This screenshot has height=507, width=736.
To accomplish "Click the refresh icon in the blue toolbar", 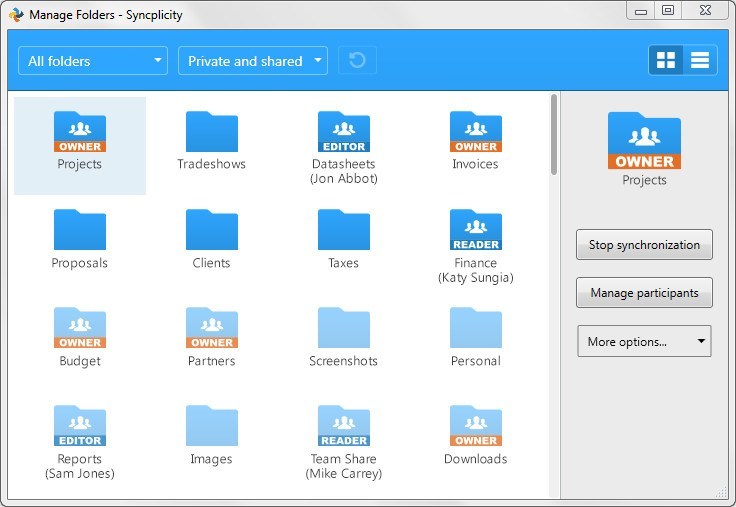I will pyautogui.click(x=357, y=60).
